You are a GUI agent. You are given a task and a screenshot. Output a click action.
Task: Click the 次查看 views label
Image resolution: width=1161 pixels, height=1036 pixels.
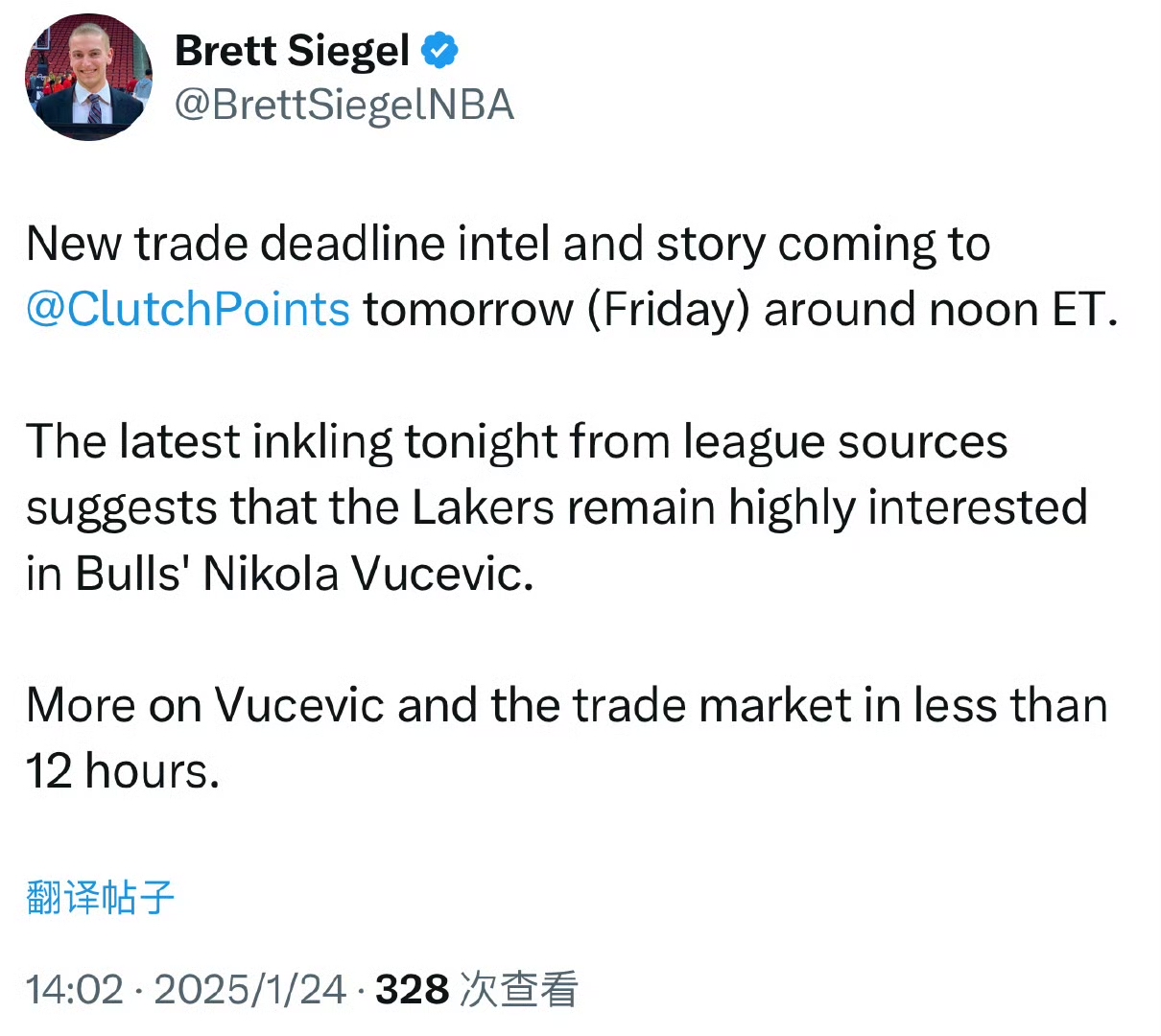519,989
